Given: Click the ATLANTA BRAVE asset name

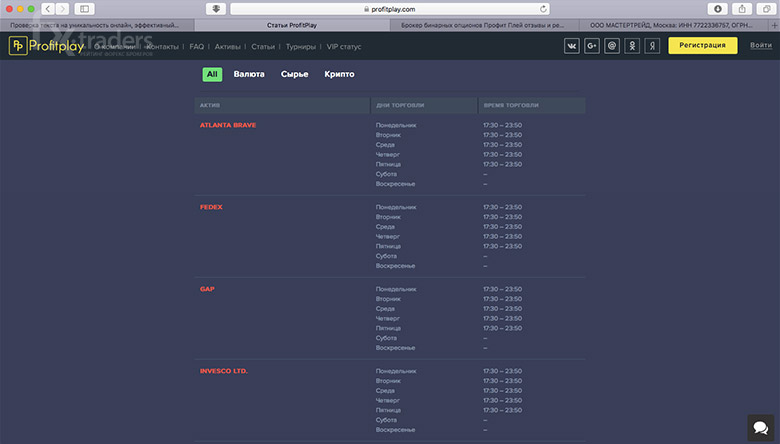Looking at the screenshot, I should tap(228, 125).
